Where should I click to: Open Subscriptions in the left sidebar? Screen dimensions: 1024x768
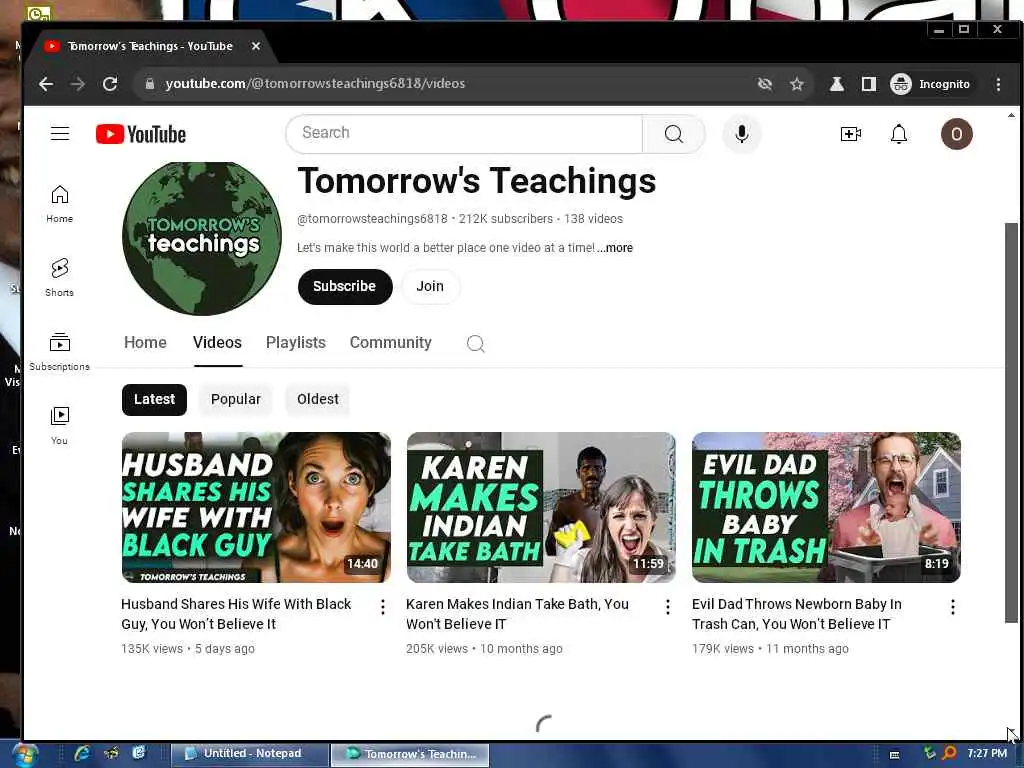pos(59,351)
